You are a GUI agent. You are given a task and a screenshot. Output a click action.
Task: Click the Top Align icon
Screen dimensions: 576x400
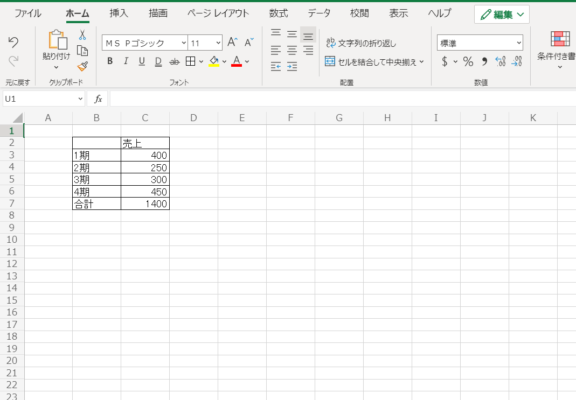[x=276, y=33]
